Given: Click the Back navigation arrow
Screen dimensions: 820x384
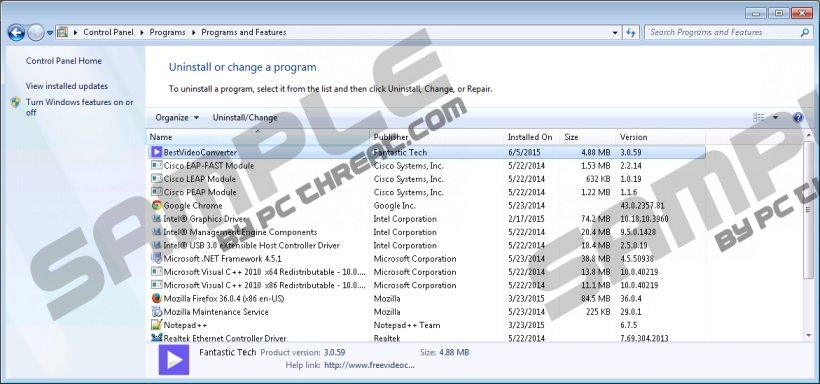Looking at the screenshot, I should click(x=16, y=33).
